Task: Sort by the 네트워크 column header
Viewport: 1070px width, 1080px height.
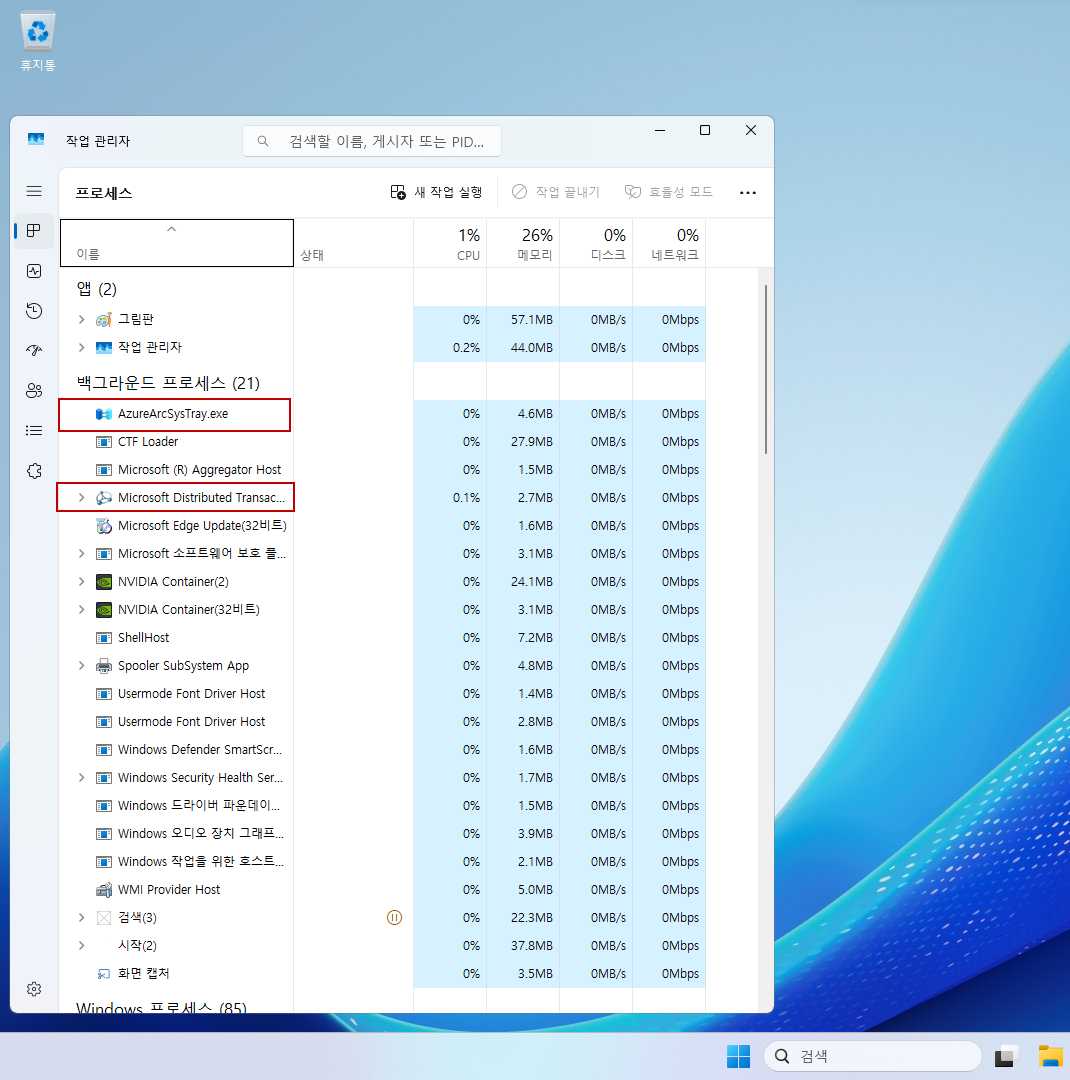Action: coord(669,244)
